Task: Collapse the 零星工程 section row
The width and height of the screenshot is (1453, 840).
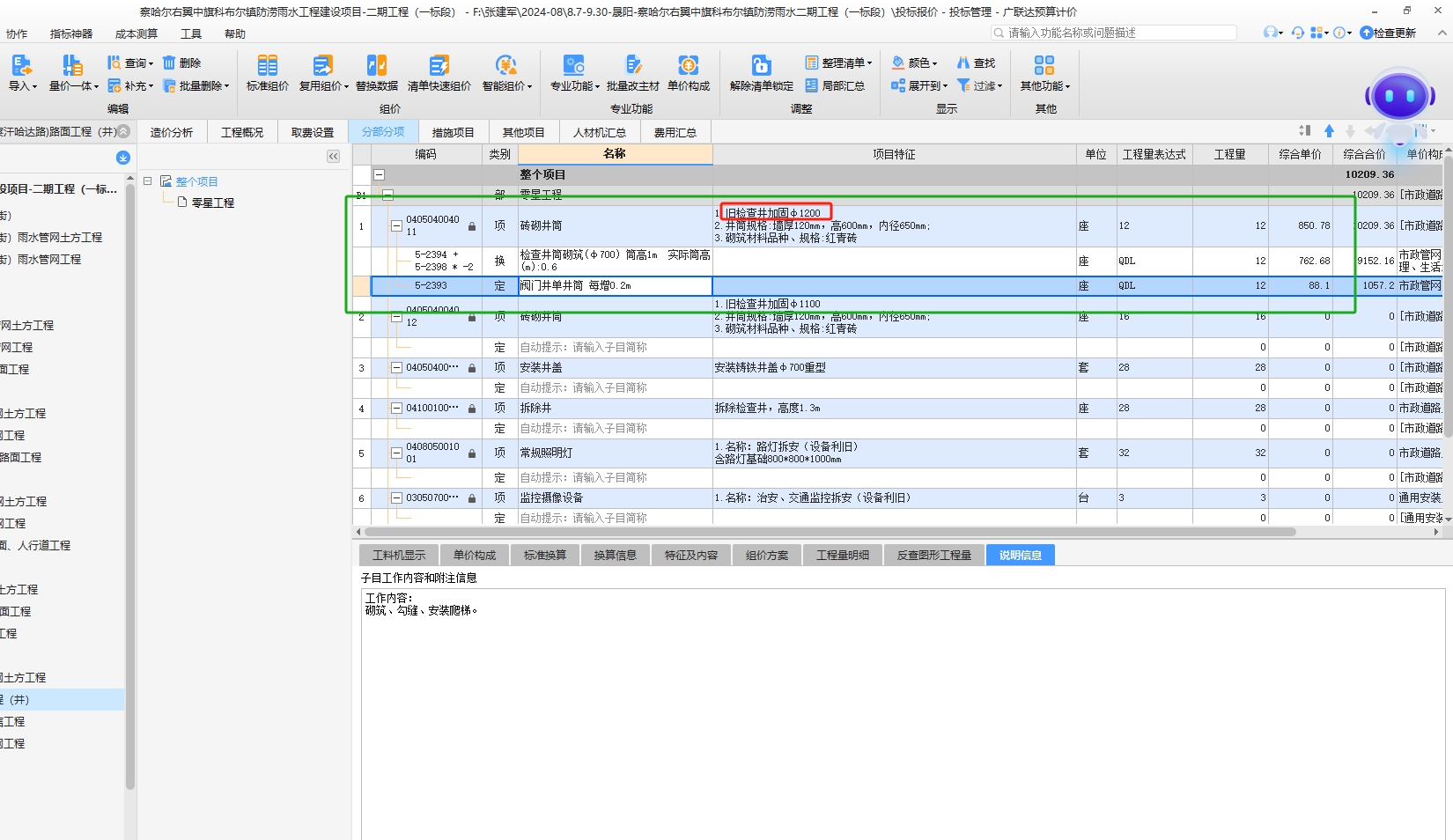Action: pyautogui.click(x=387, y=195)
